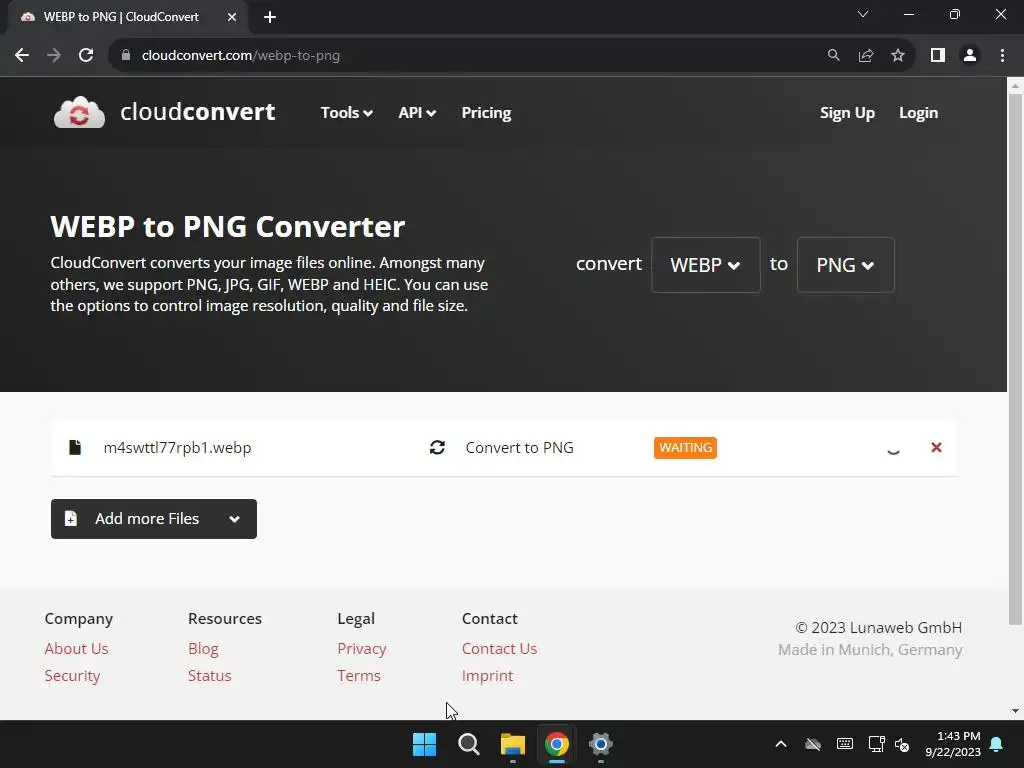The width and height of the screenshot is (1024, 768).
Task: Open Chrome three-dot menu
Action: click(x=1002, y=56)
